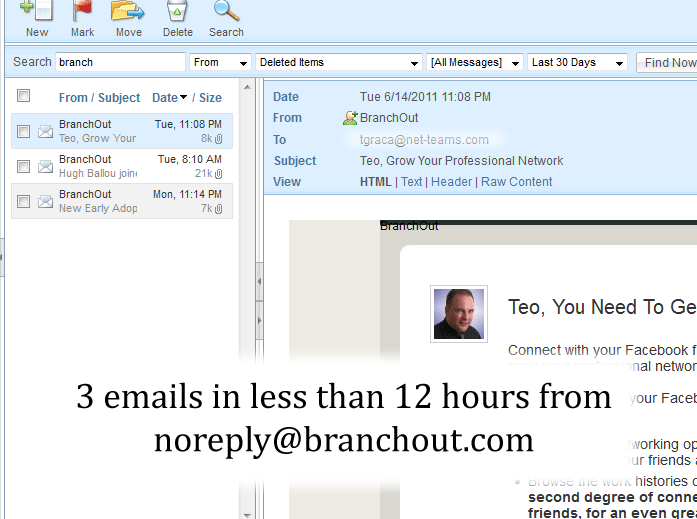Check the 'Hugh Ballou' message checkbox

23,166
